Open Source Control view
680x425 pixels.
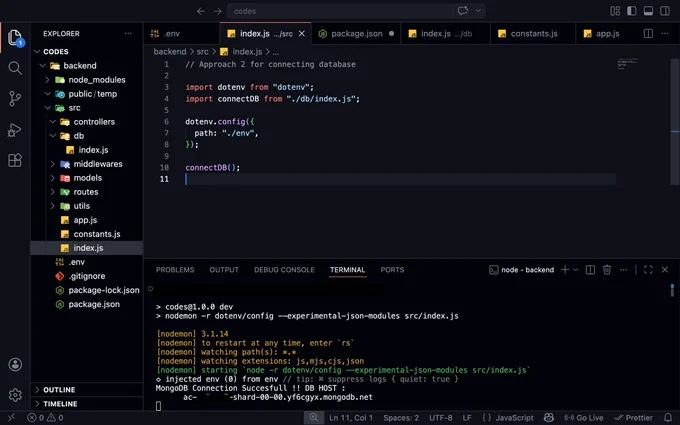(15, 98)
